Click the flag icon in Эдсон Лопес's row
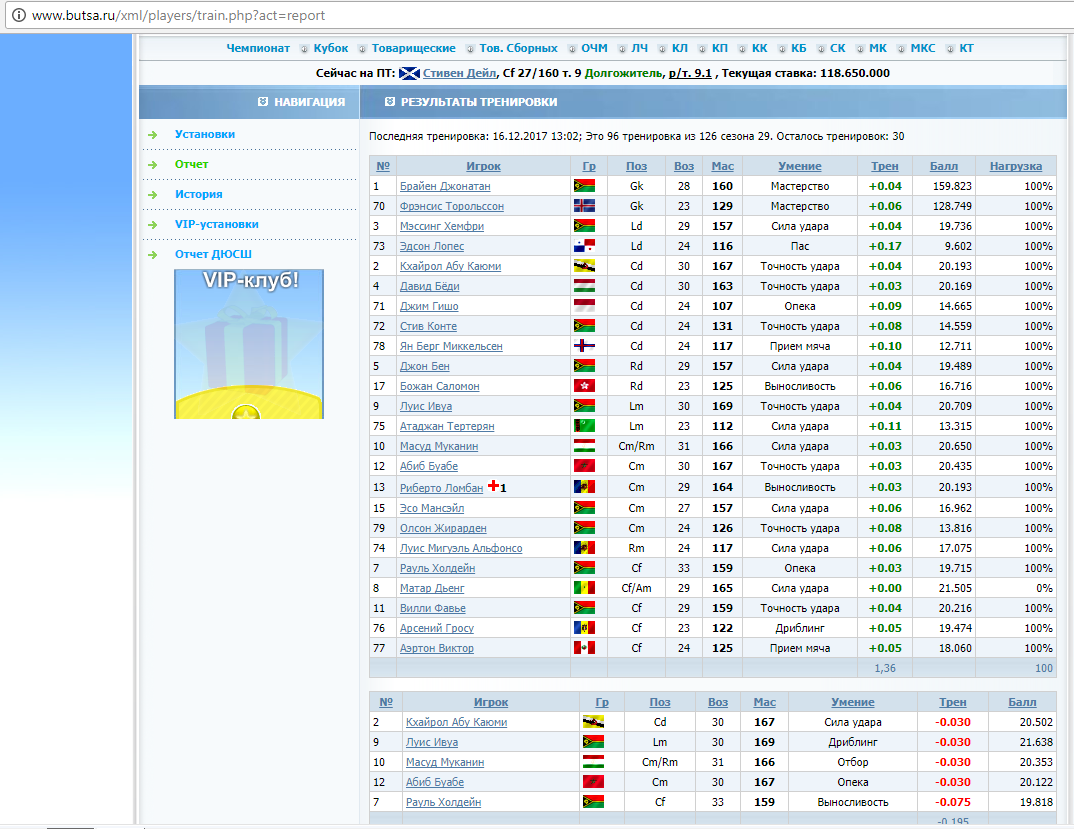Viewport: 1074px width, 829px height. click(584, 246)
